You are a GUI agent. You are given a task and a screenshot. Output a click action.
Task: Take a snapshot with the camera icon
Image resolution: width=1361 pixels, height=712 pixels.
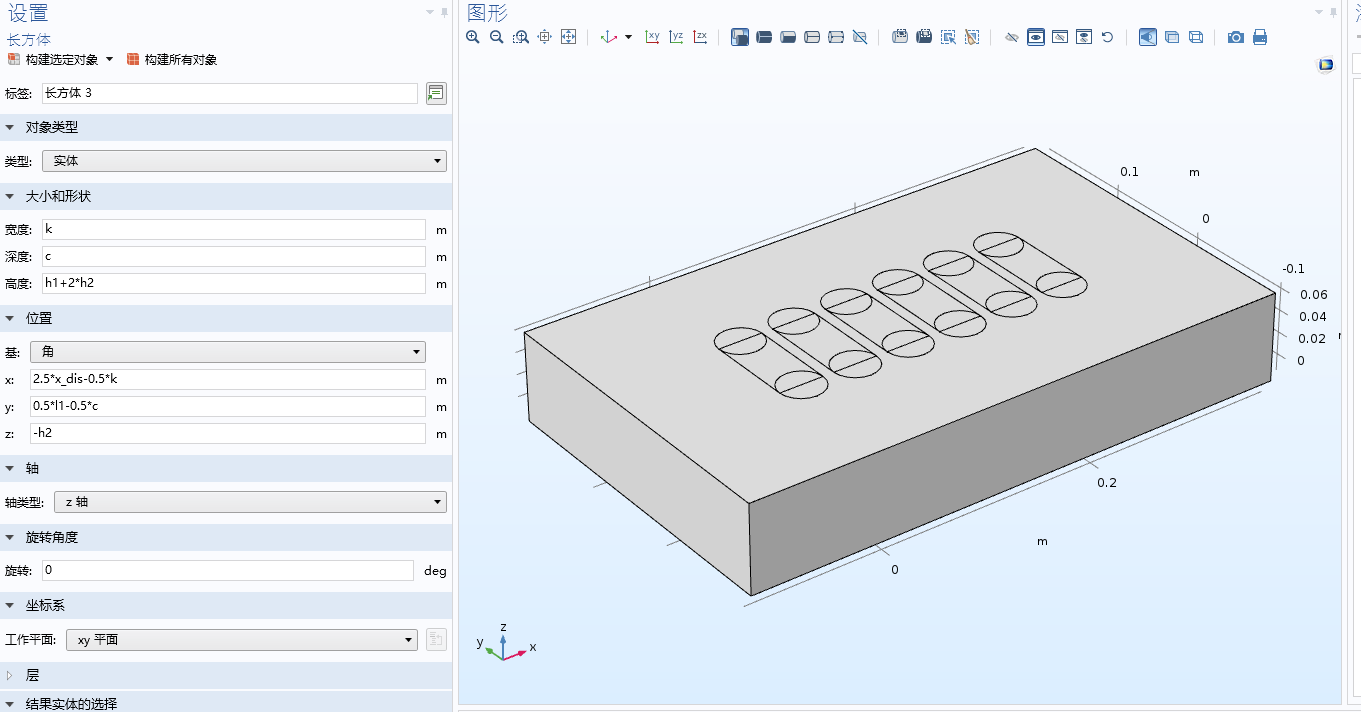tap(1236, 37)
